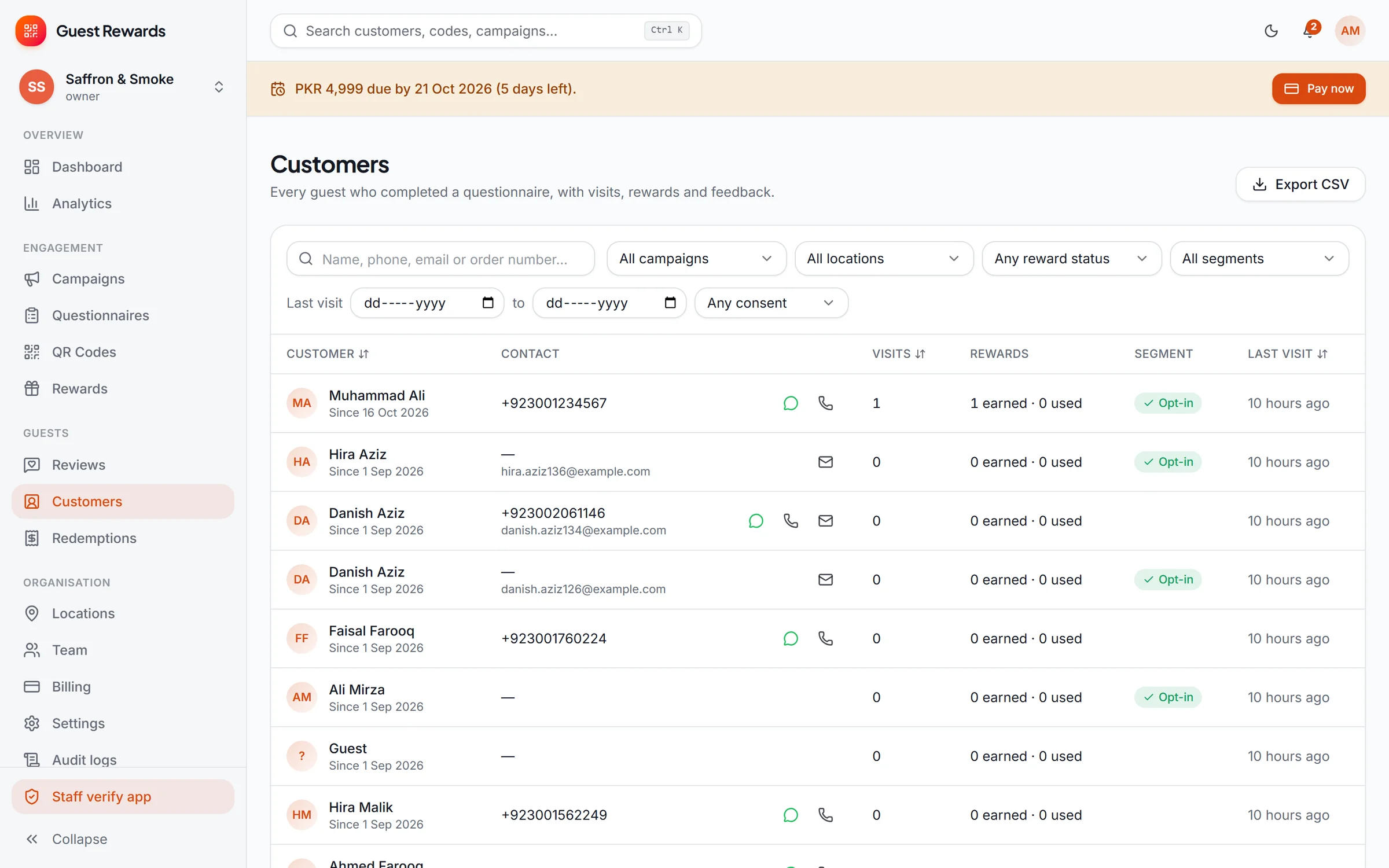Chat with Faisal Farooq via WhatsApp icon
Screen dimensions: 1389x868
click(791, 638)
